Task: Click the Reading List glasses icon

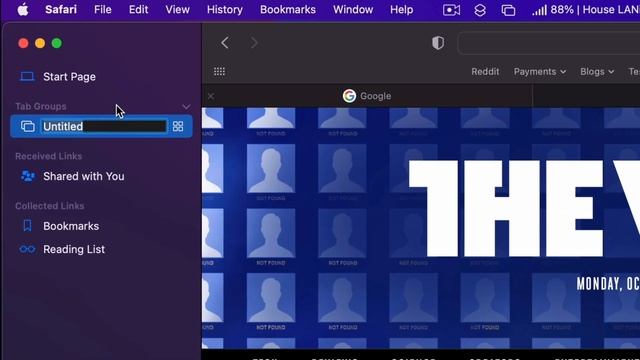Action: 27,249
